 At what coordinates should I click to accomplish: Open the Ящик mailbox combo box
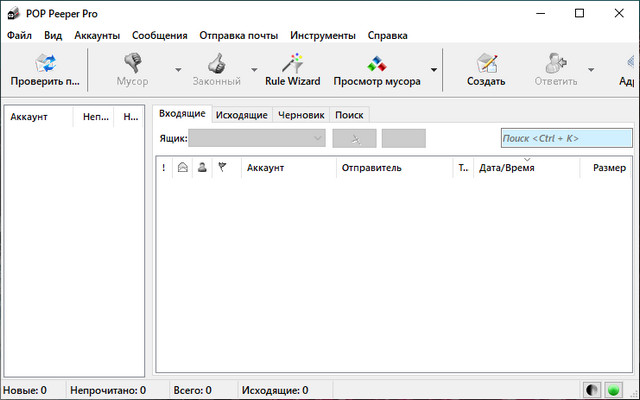pyautogui.click(x=256, y=138)
